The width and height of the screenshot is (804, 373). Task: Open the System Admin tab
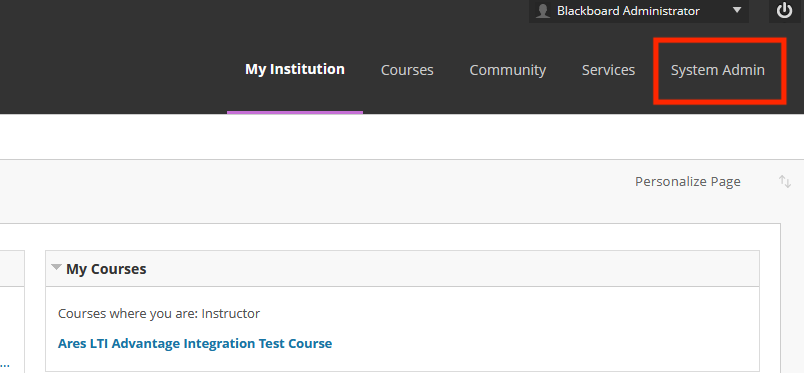718,70
